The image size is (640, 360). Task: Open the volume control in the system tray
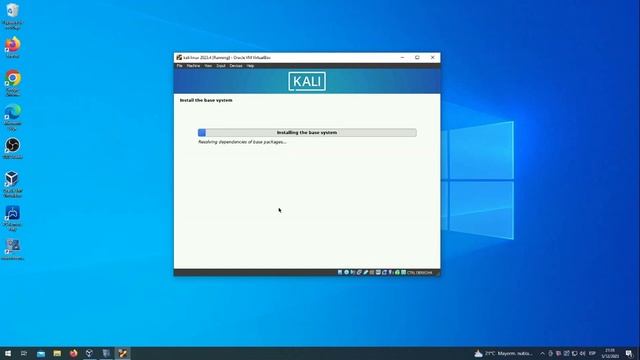[x=582, y=353]
